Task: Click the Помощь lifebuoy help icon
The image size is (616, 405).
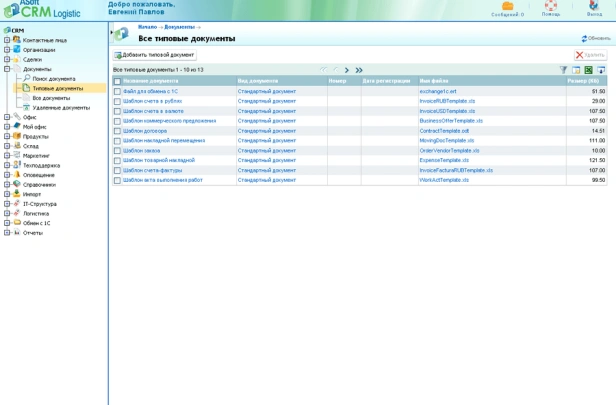Action: (x=551, y=7)
